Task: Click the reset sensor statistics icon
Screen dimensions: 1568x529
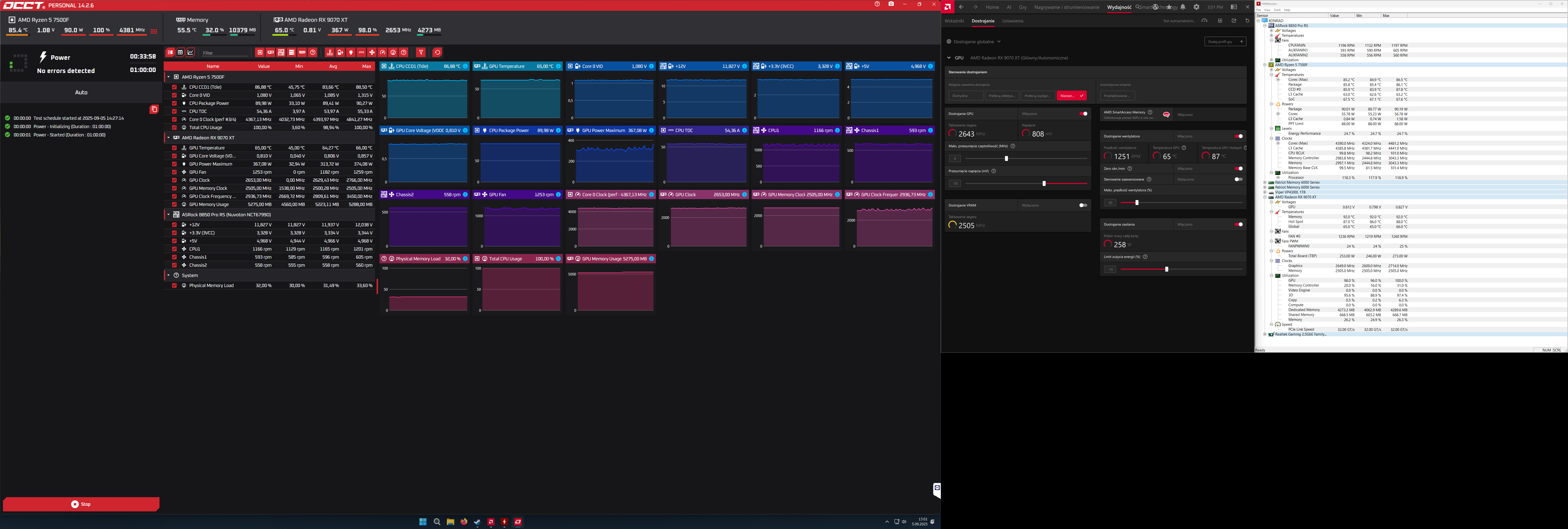Action: pos(437,52)
